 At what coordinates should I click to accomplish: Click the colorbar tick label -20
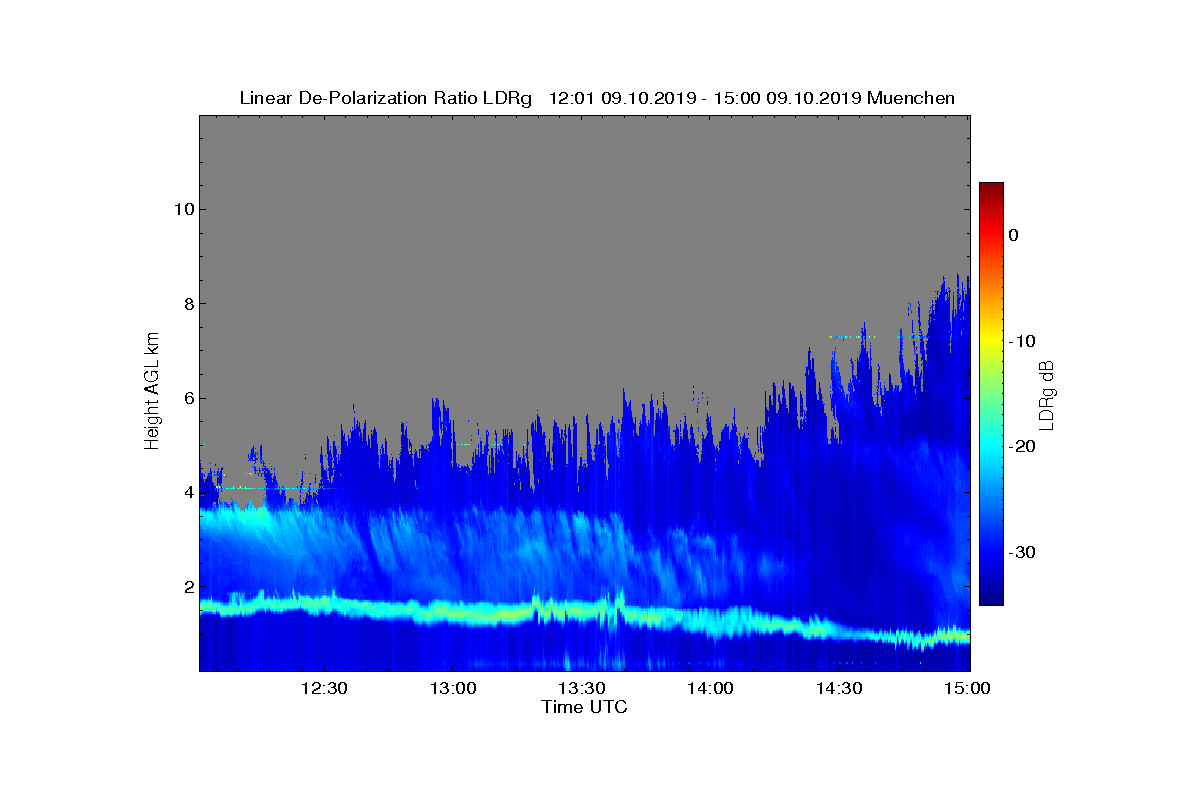pyautogui.click(x=1021, y=447)
